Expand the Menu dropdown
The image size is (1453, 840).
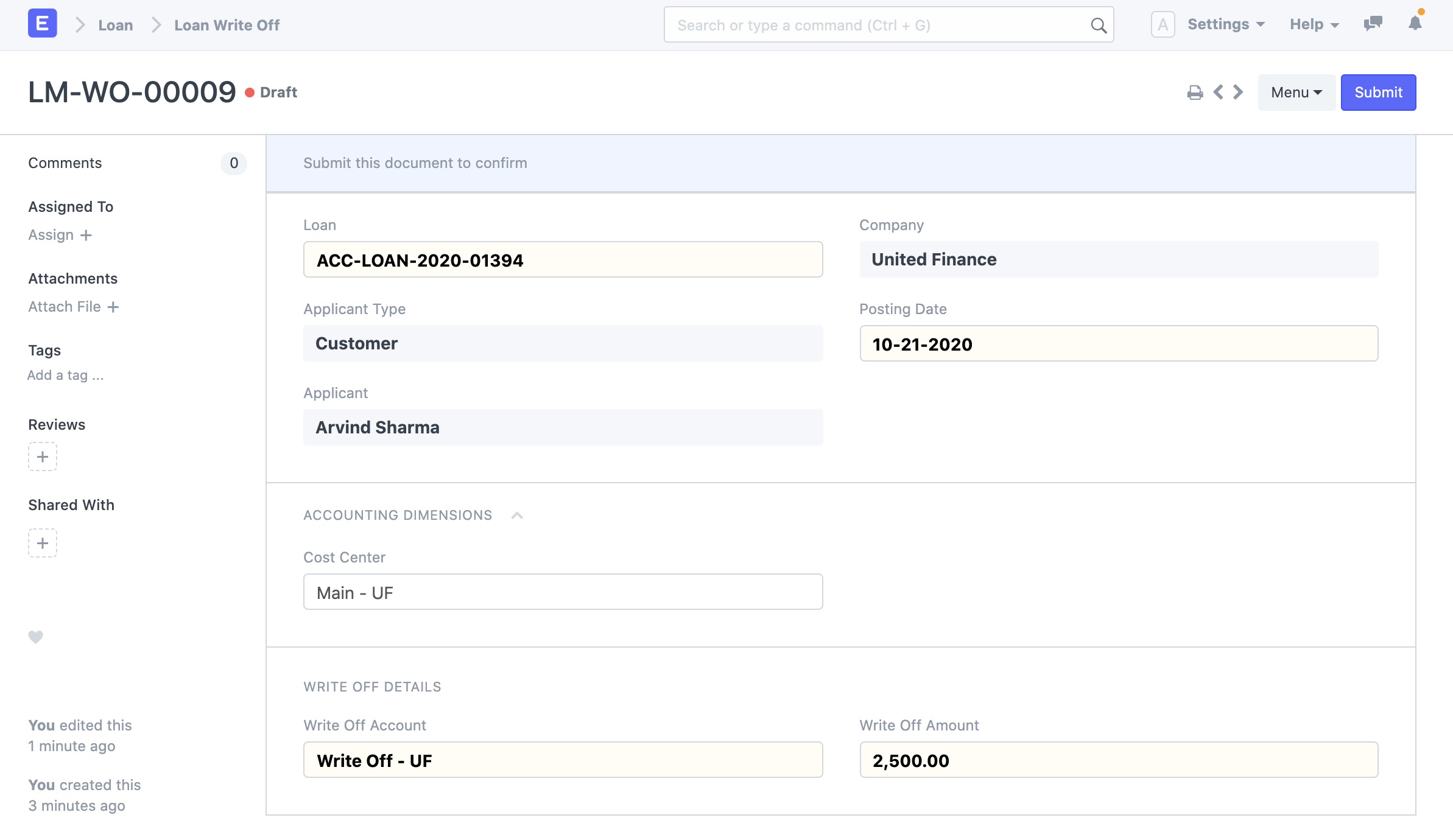(1296, 92)
